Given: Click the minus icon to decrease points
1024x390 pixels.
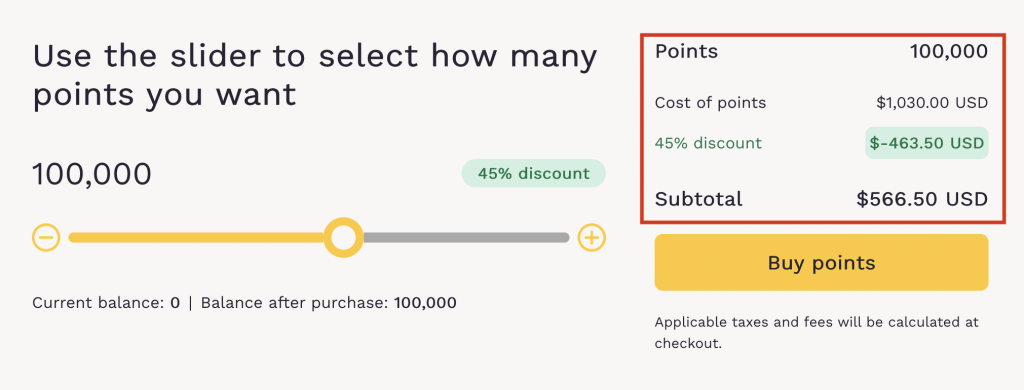Looking at the screenshot, I should [46, 237].
